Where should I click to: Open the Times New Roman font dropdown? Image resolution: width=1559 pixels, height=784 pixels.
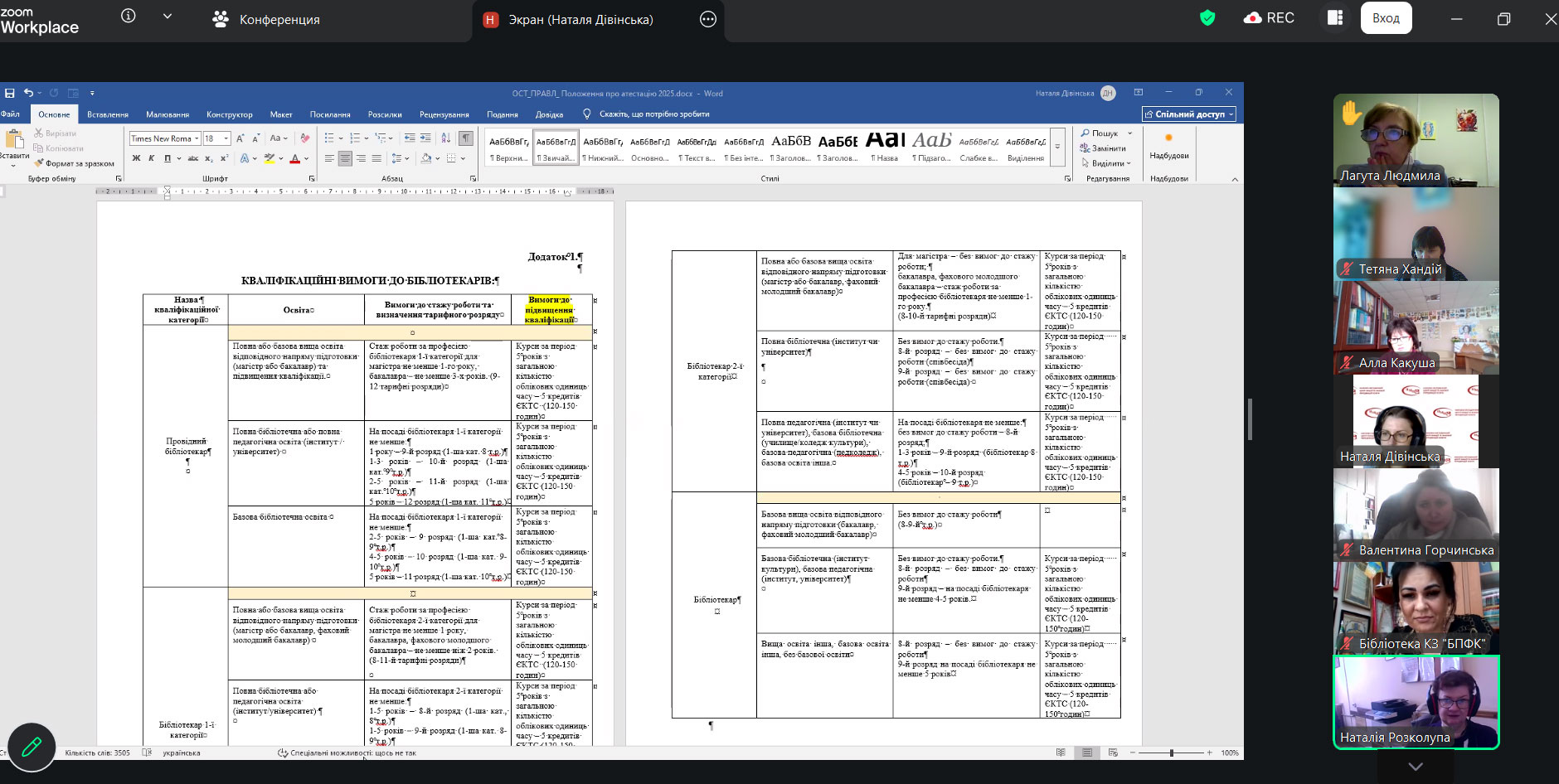(197, 138)
